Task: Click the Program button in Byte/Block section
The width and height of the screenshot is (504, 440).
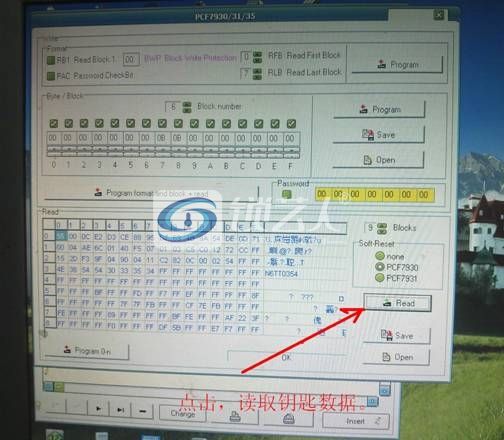Action: [x=379, y=109]
